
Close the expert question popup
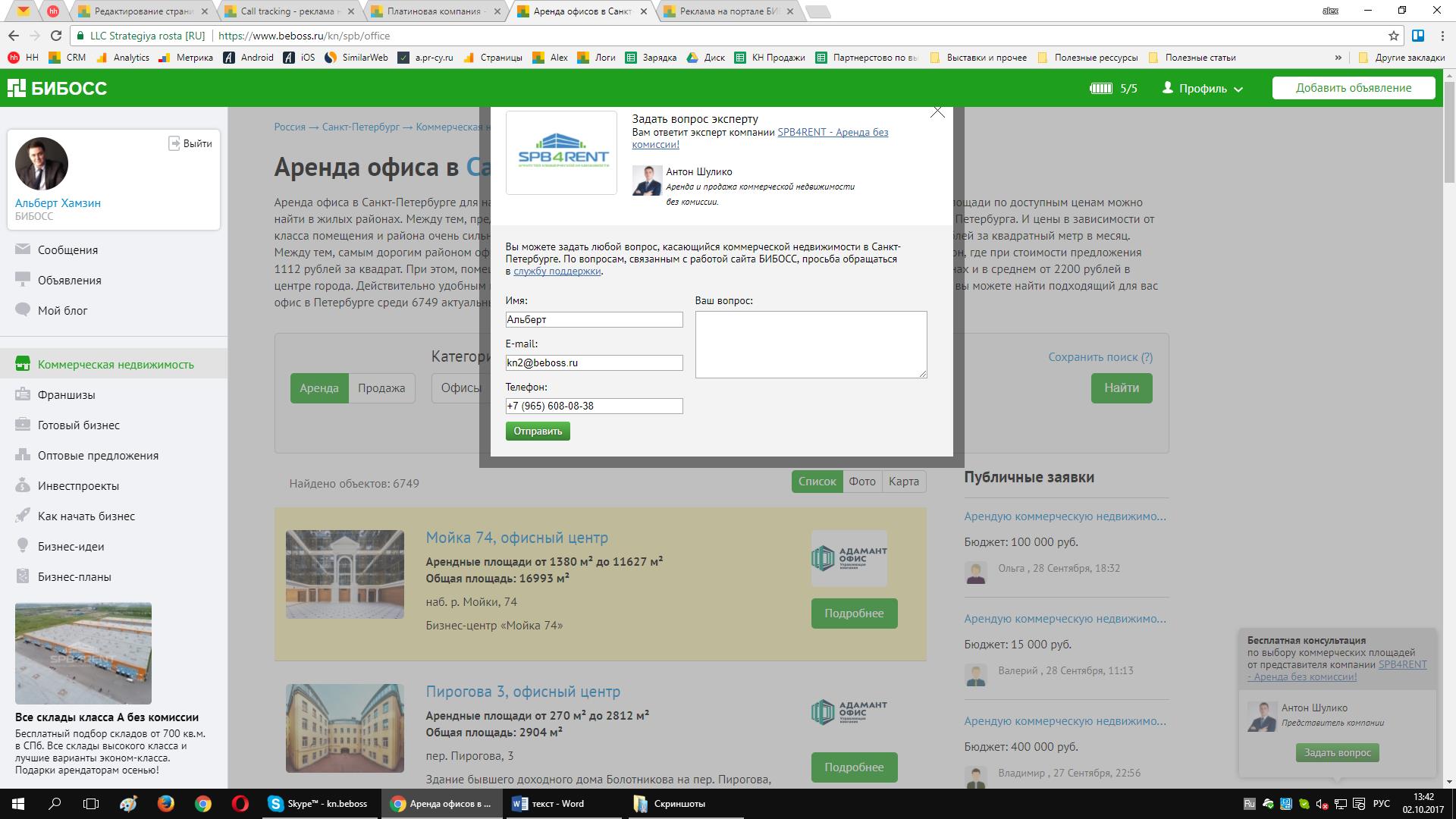click(937, 112)
